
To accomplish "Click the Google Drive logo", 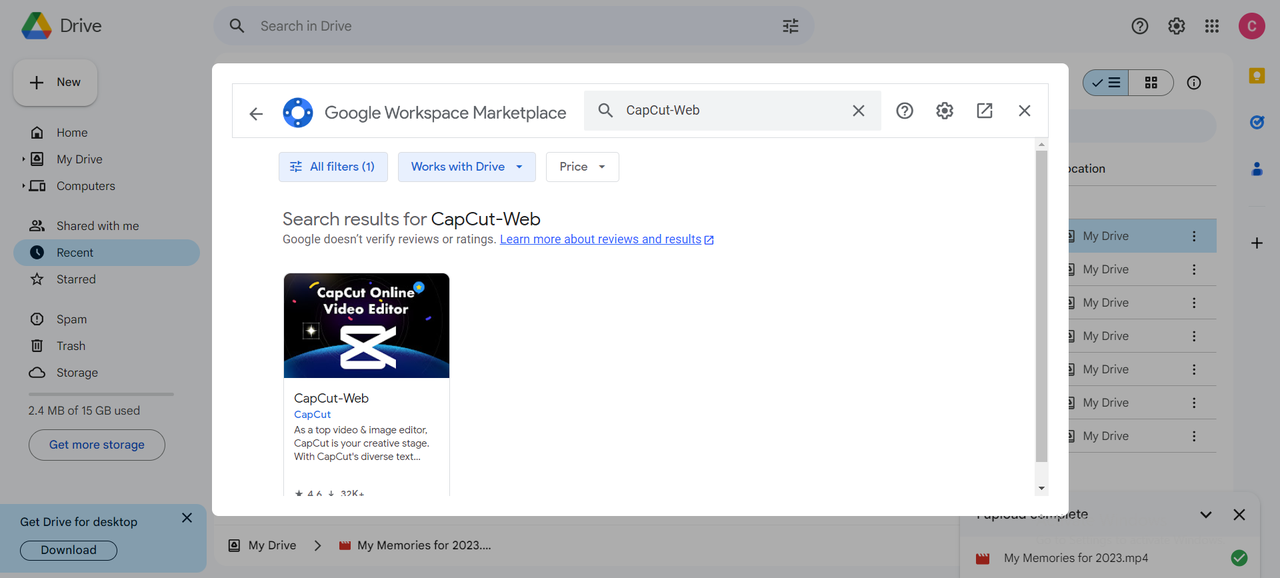I will coord(37,26).
